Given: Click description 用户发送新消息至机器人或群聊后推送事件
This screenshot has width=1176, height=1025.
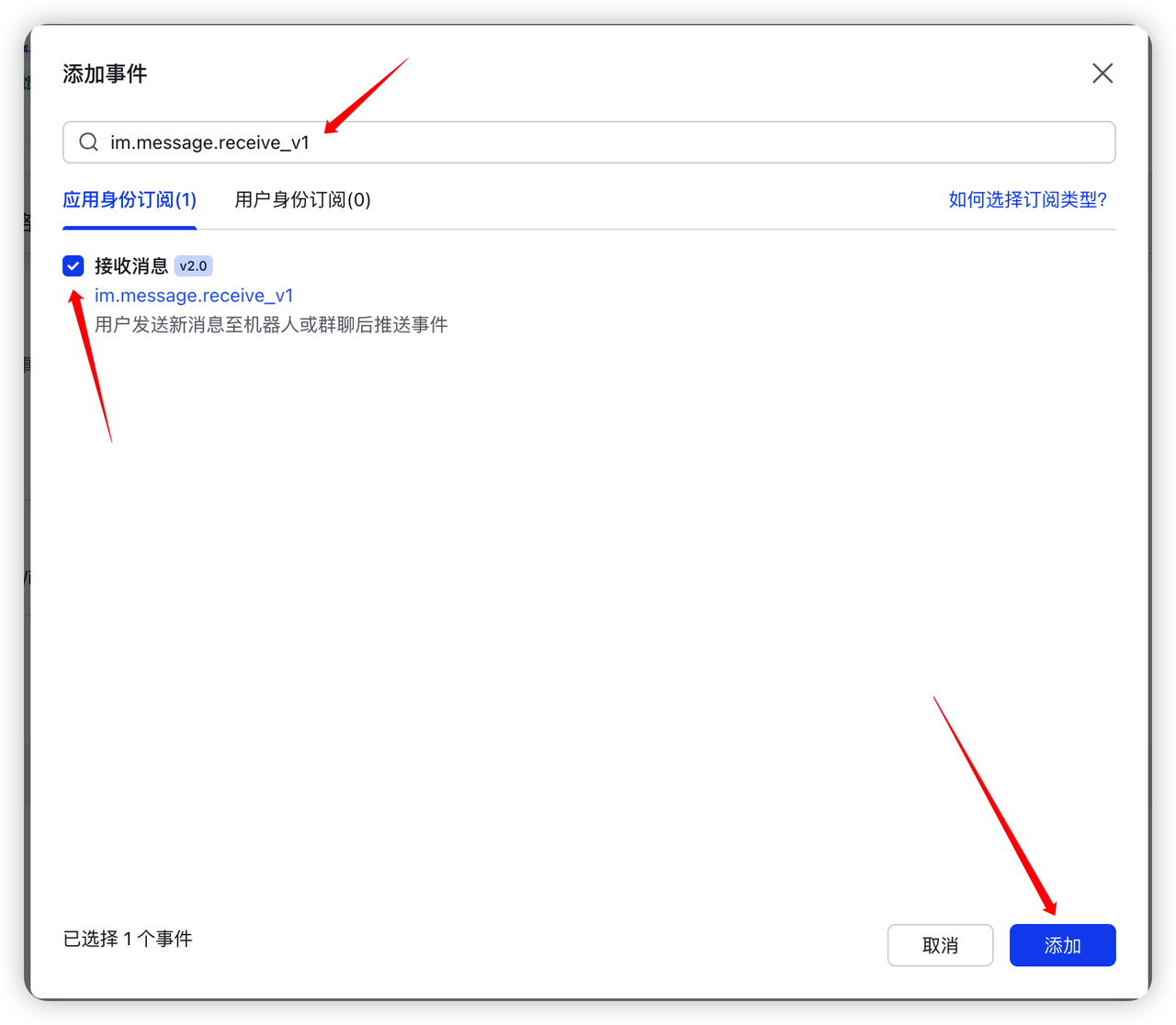Looking at the screenshot, I should [271, 325].
